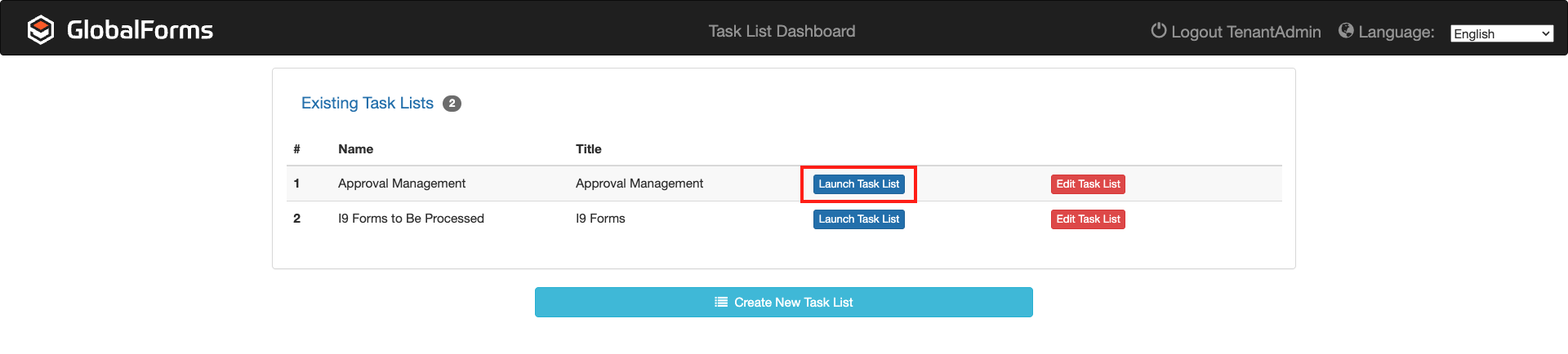Click the task list count badge showing 2
Screen dimensions: 1568x354
pos(452,104)
